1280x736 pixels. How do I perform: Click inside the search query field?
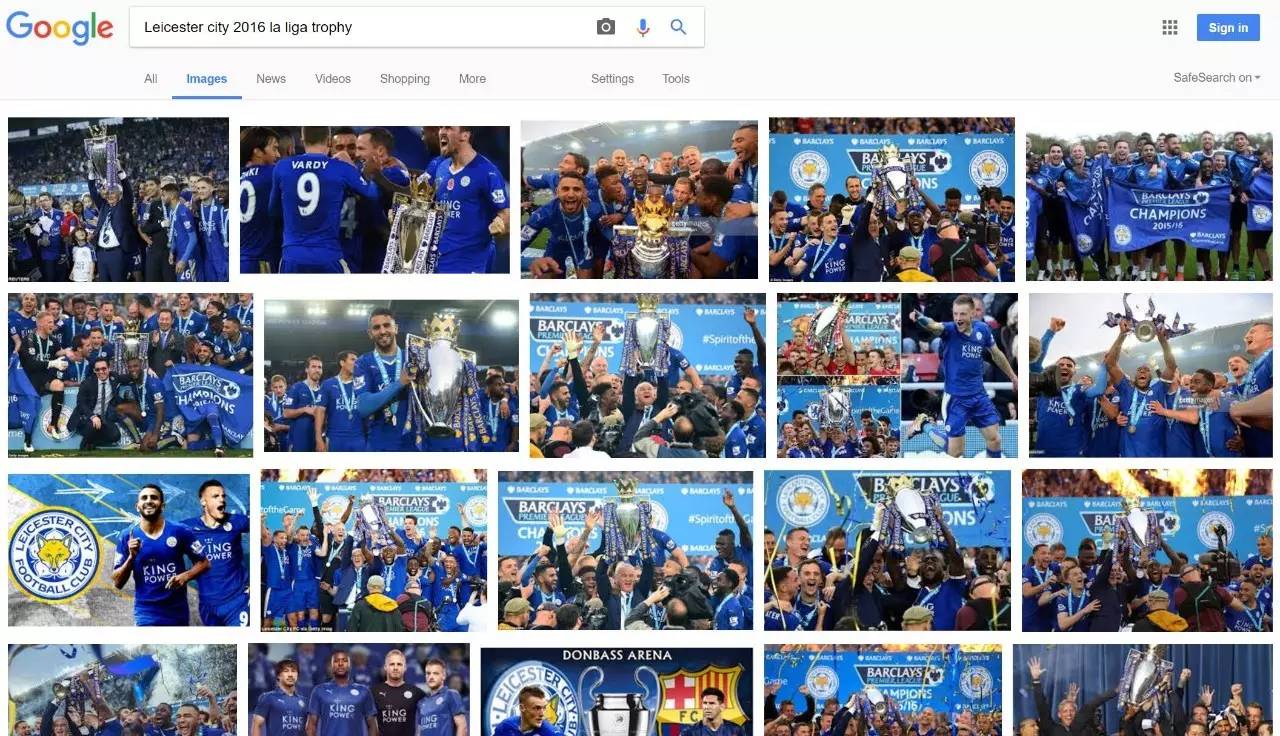365,27
